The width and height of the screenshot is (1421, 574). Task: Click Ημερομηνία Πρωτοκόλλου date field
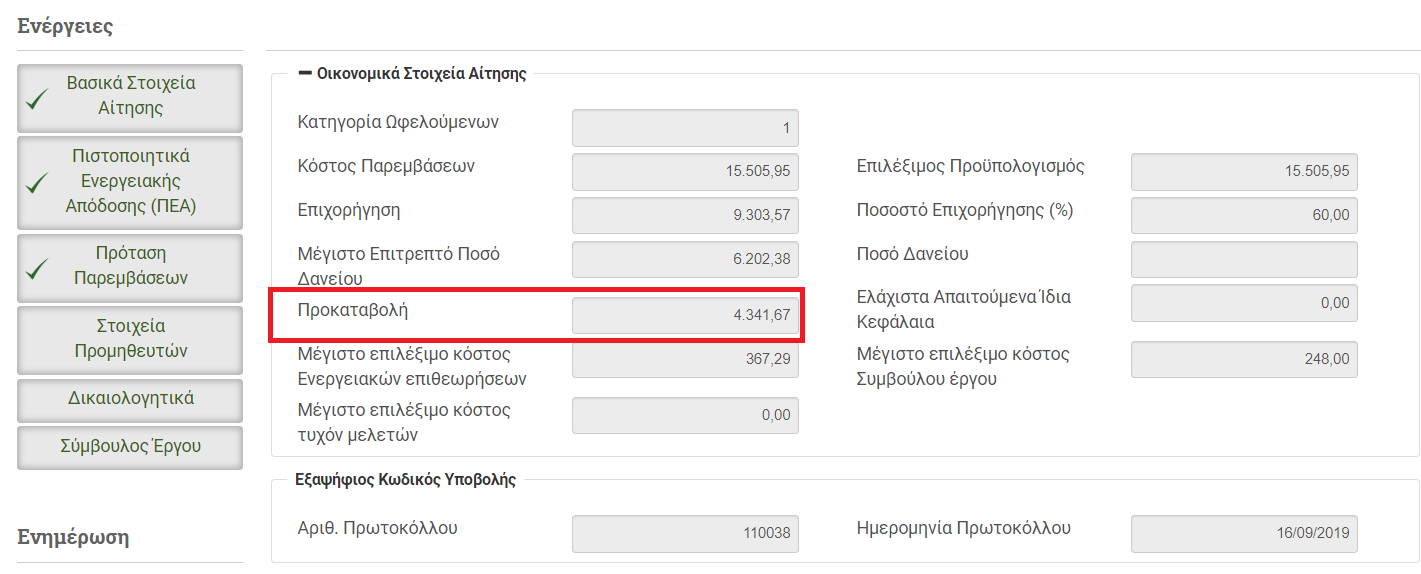1244,534
